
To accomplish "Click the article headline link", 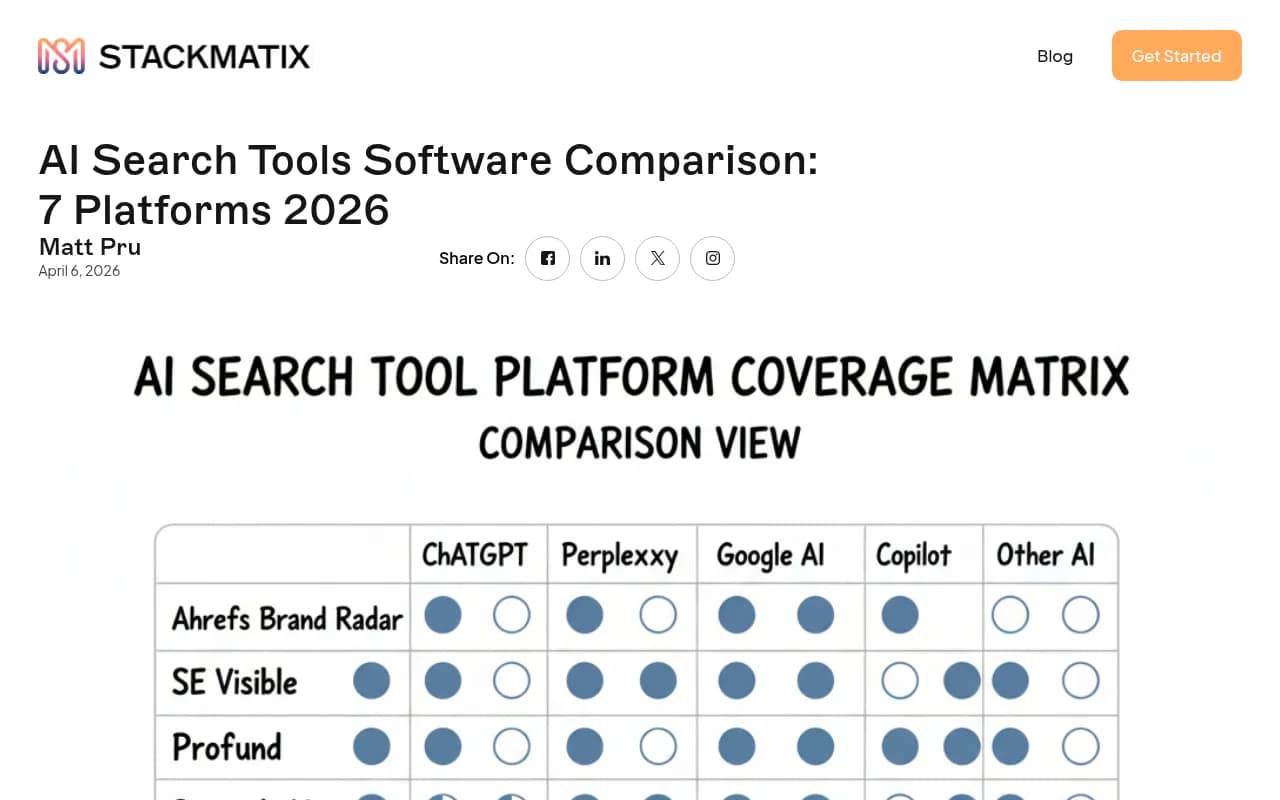I will pos(428,184).
